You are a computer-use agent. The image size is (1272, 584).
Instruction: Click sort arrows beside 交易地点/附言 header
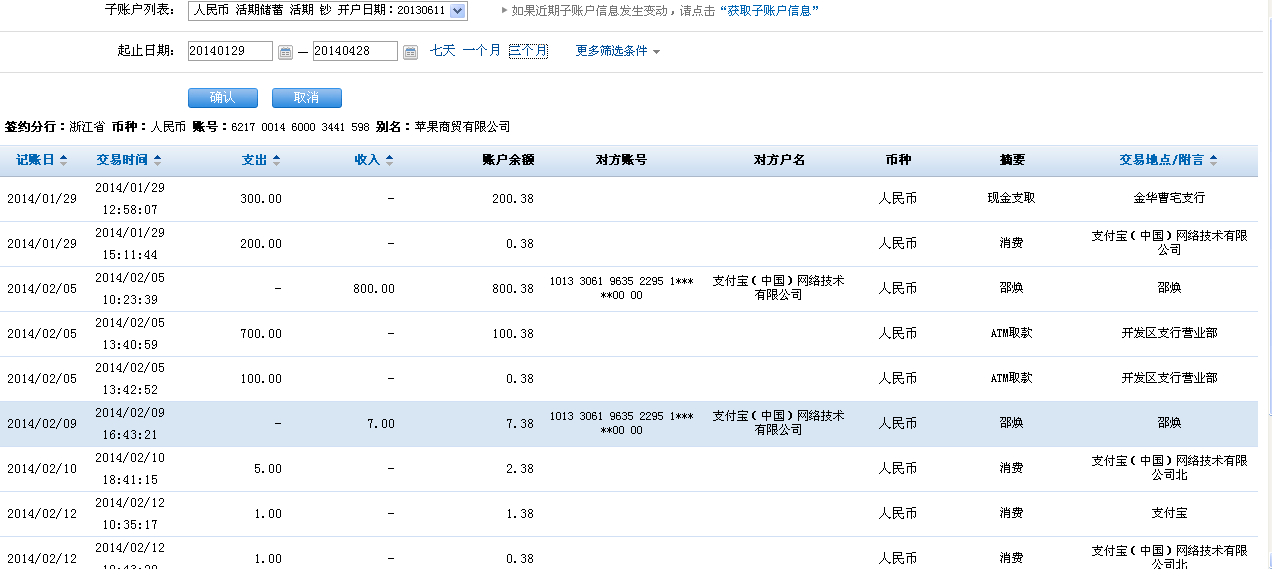click(1214, 160)
